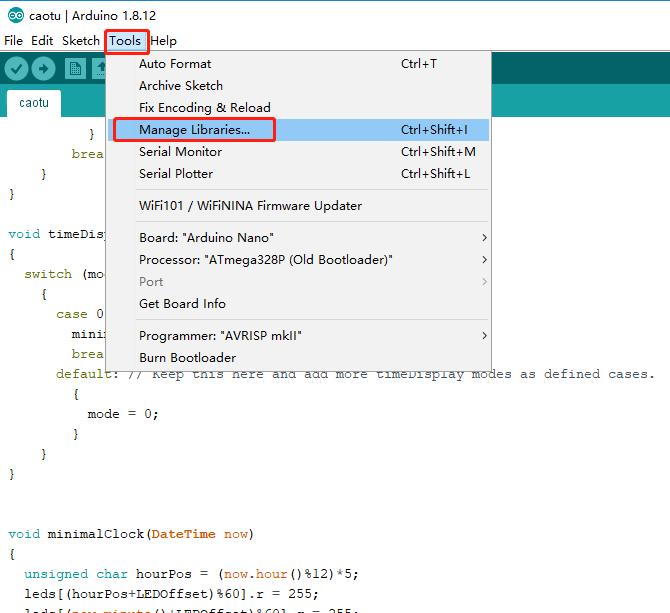Open the File menu
The width and height of the screenshot is (670, 613).
pyautogui.click(x=13, y=41)
